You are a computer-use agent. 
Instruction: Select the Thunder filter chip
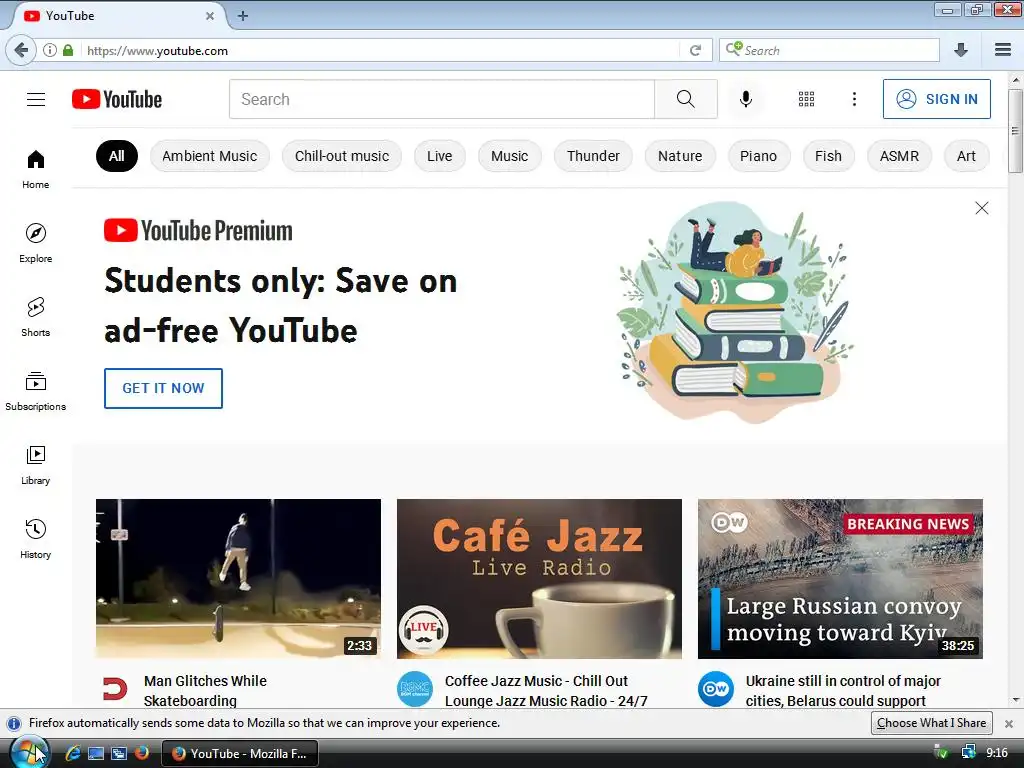tap(593, 156)
